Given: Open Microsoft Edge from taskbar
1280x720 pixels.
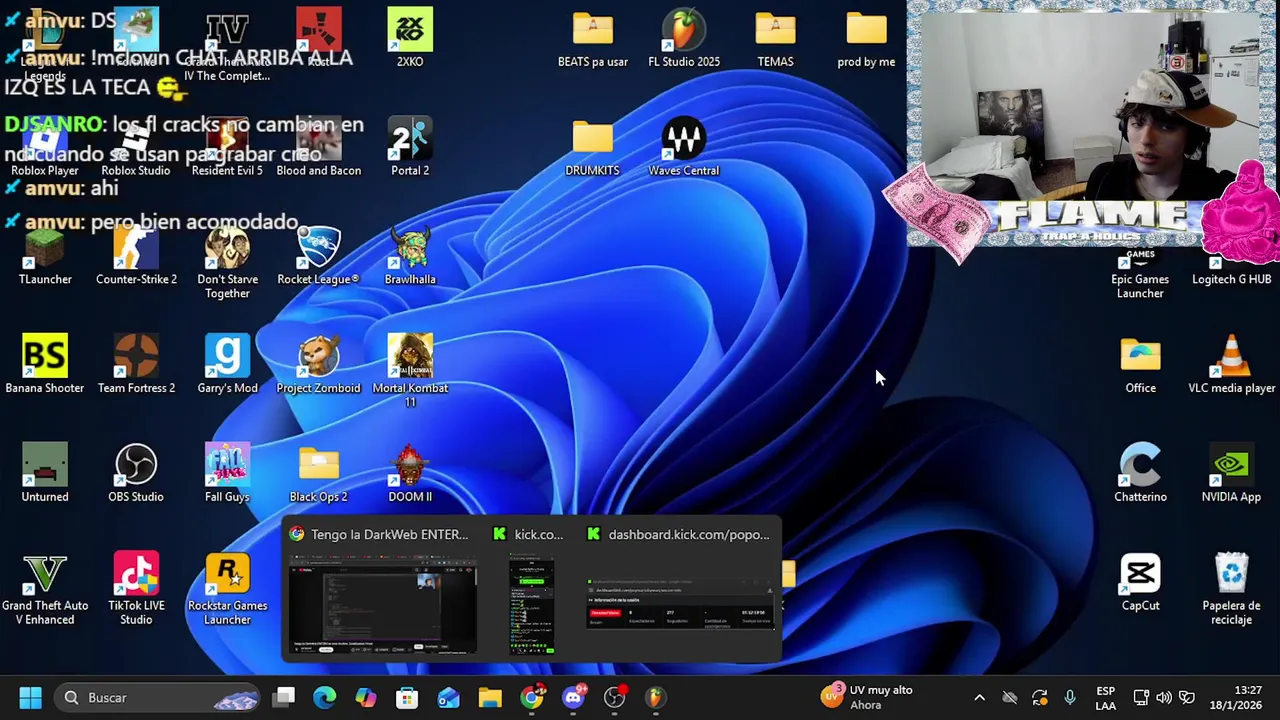Looking at the screenshot, I should click(x=325, y=697).
